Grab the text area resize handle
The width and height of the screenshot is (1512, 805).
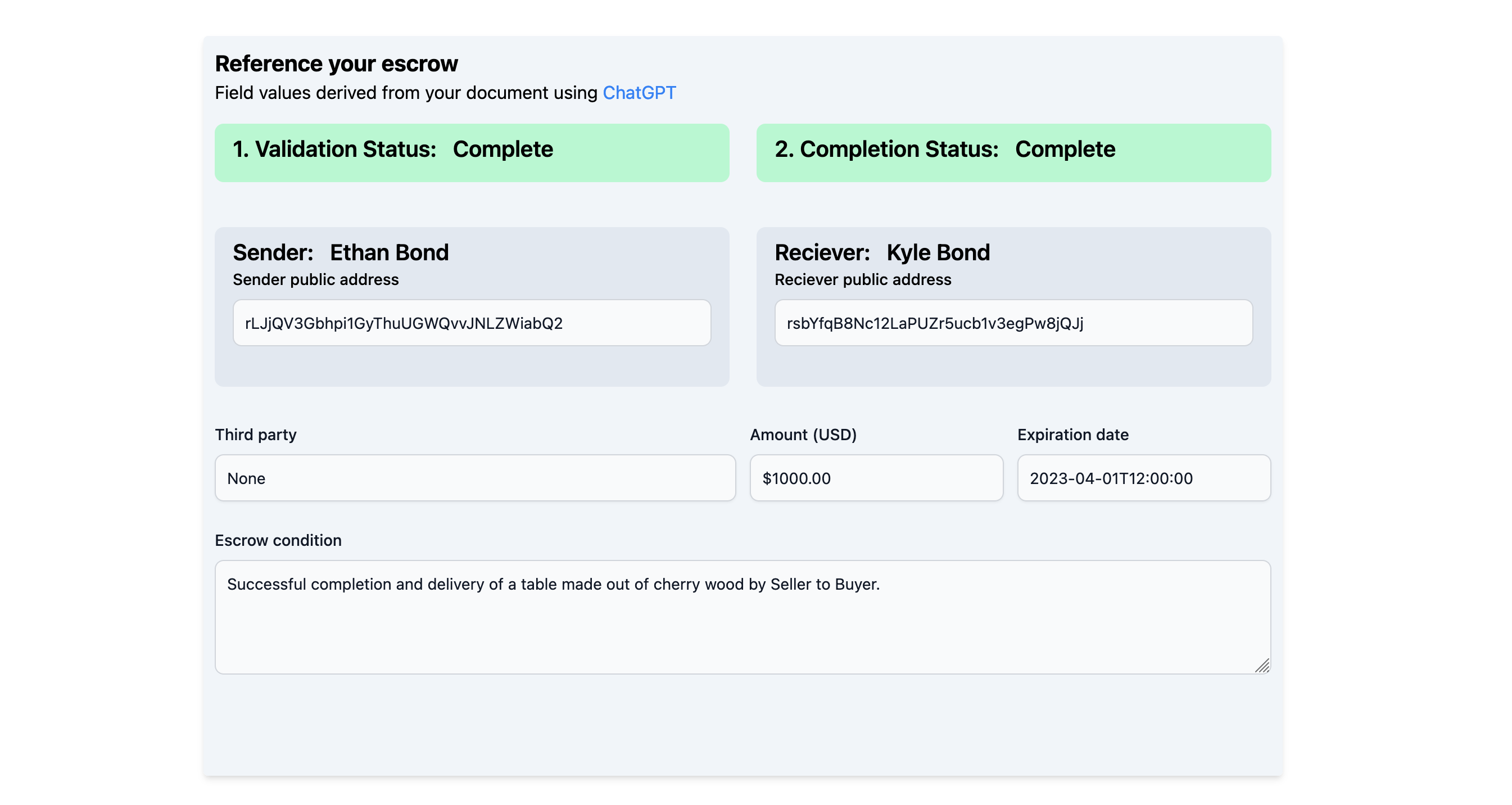[x=1262, y=665]
